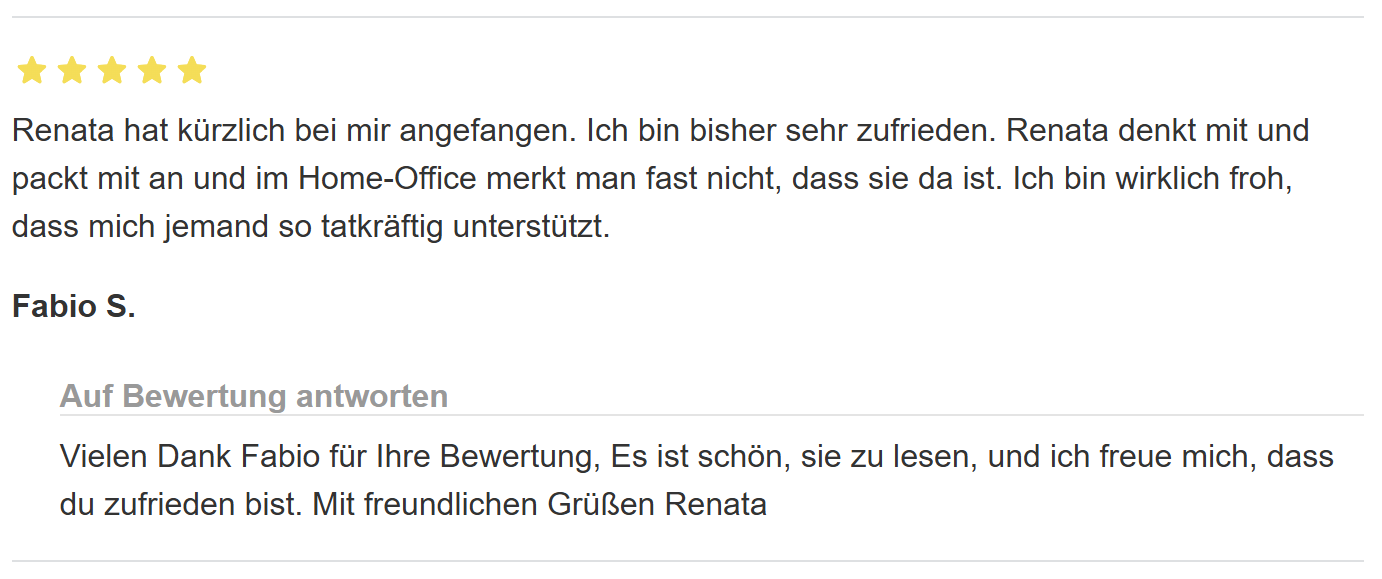Click the reviewer name Fabio S.
The image size is (1382, 579).
(73, 306)
